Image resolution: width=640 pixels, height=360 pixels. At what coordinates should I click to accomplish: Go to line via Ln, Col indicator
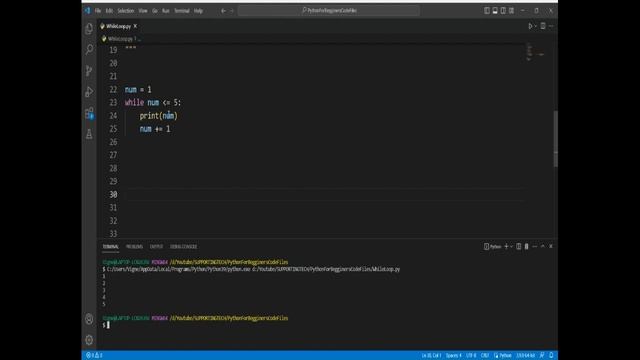431,356
